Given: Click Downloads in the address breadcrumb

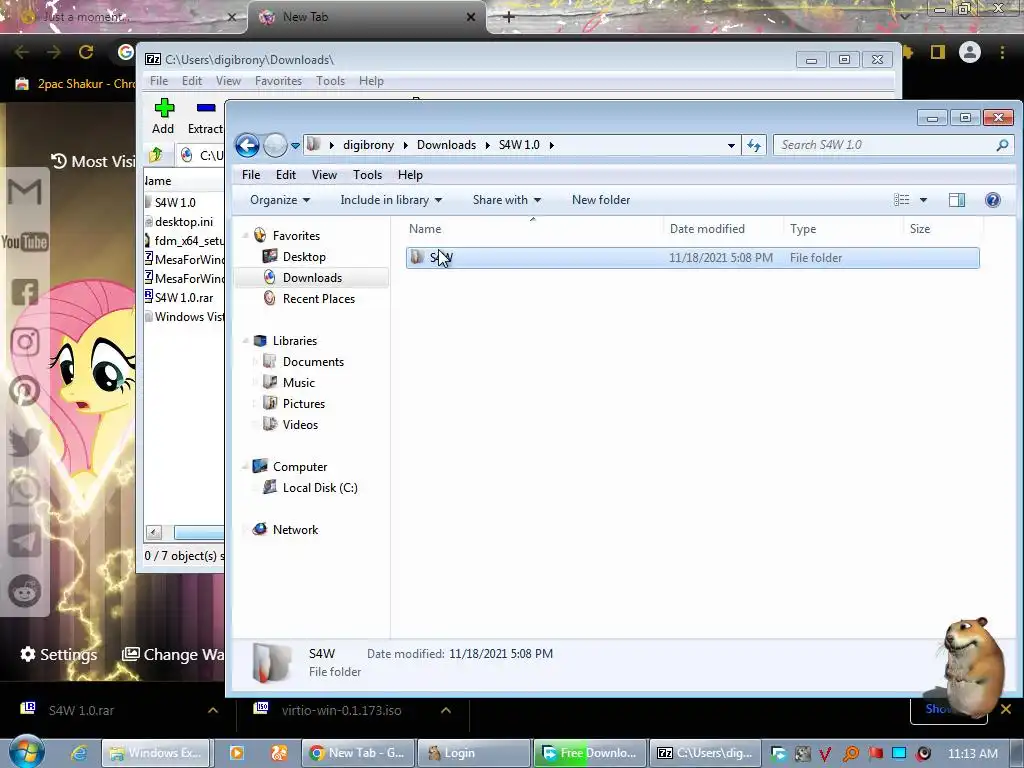Looking at the screenshot, I should tap(446, 145).
